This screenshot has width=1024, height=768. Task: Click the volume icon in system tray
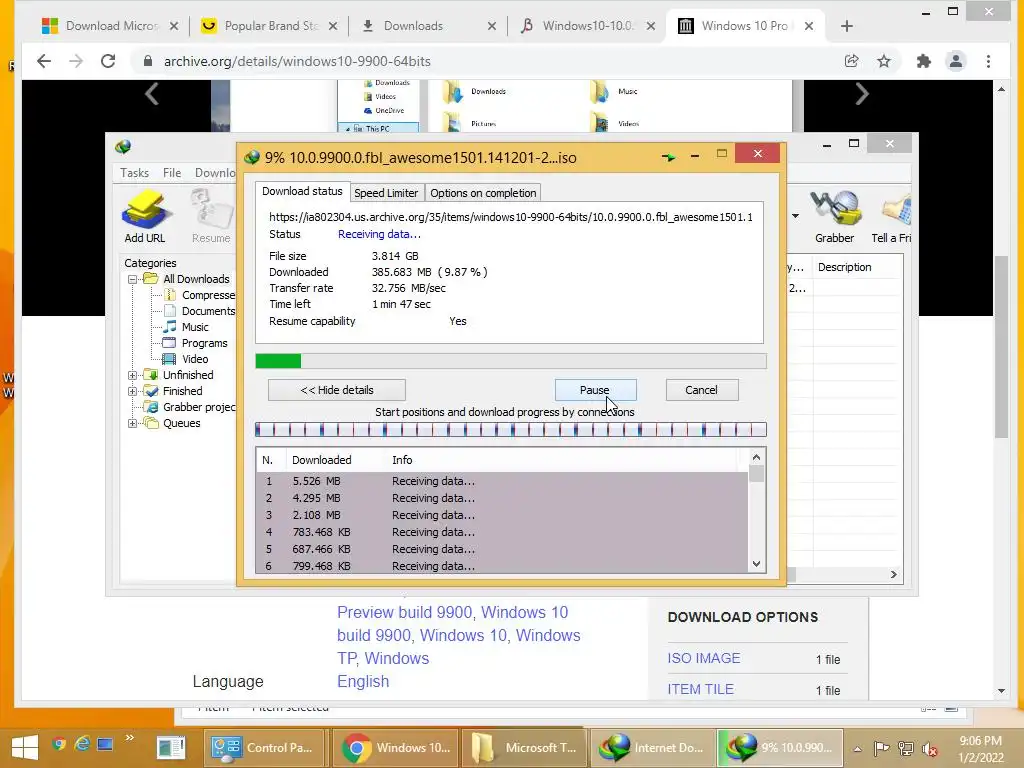point(929,749)
